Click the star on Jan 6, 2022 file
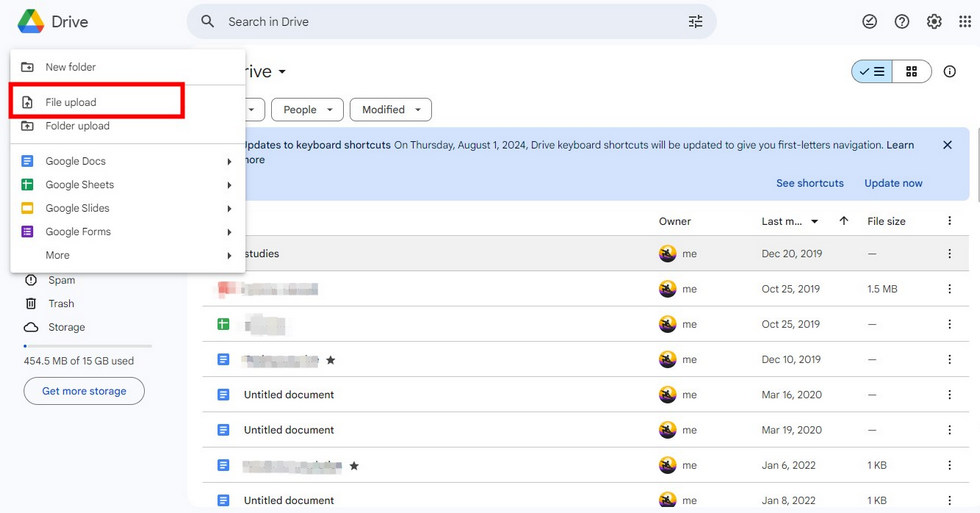 [354, 466]
